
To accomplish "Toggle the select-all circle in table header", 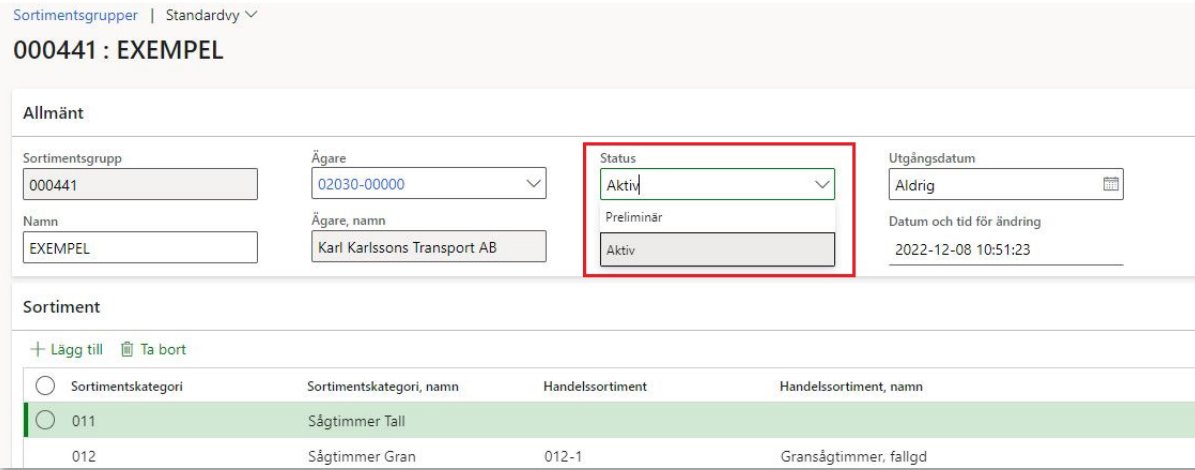I will pos(44,387).
